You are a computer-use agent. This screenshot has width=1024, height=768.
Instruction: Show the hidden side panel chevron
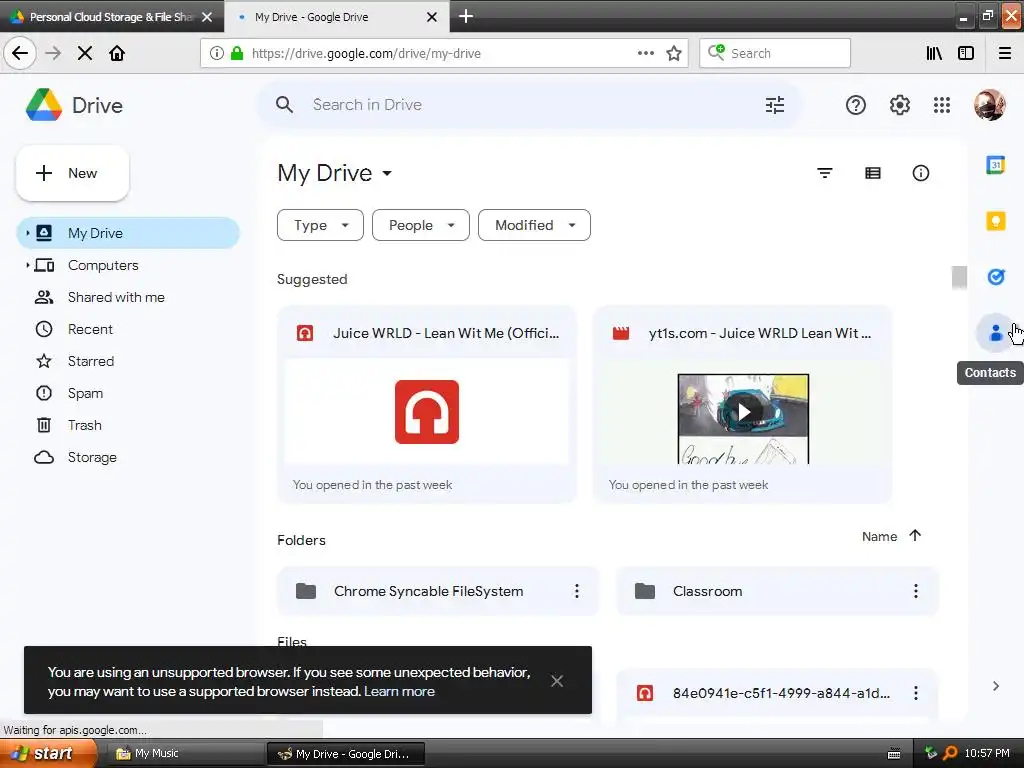tap(995, 686)
